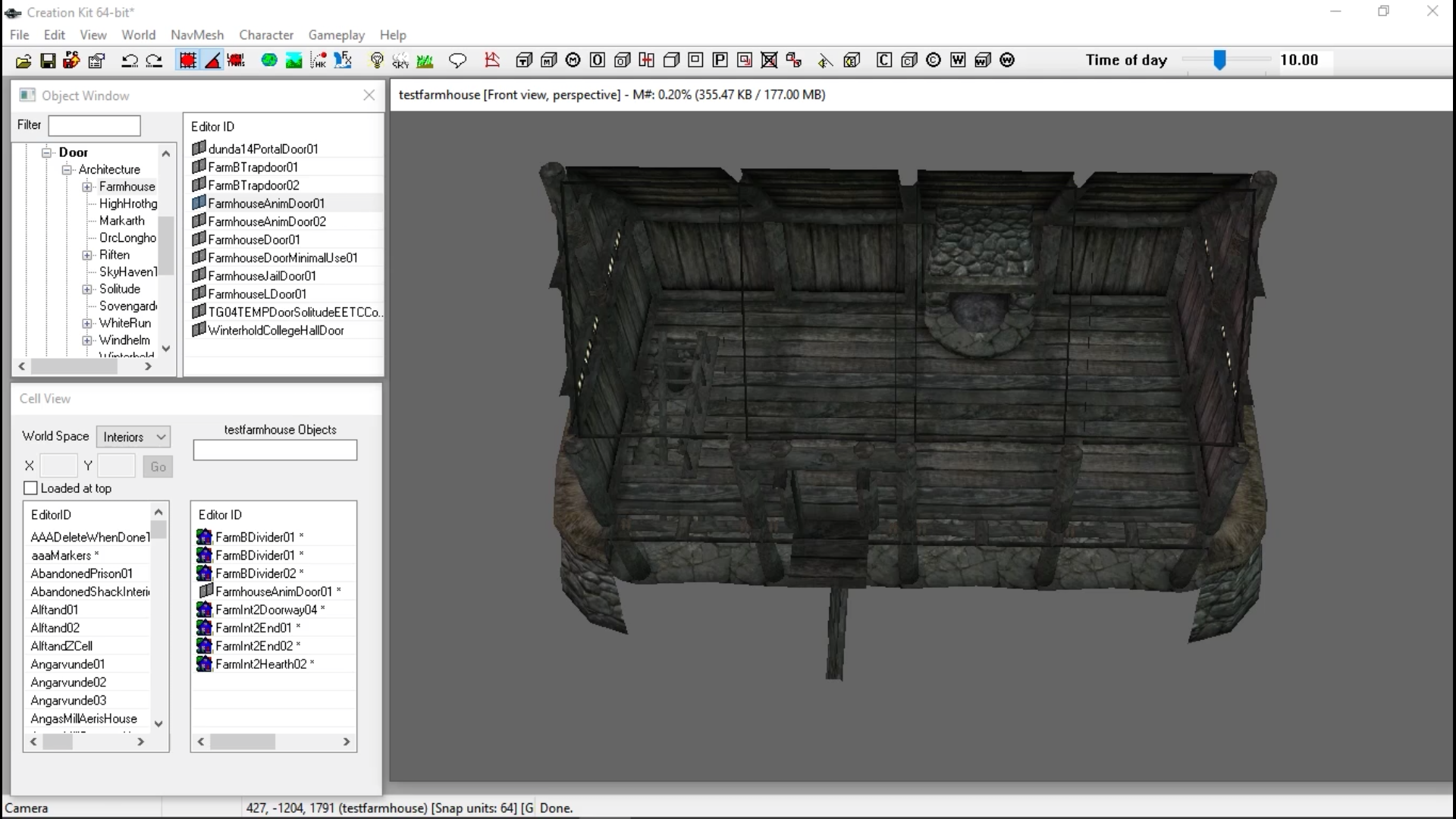Click the Undo arrow icon
This screenshot has width=1456, height=819.
pos(130,61)
